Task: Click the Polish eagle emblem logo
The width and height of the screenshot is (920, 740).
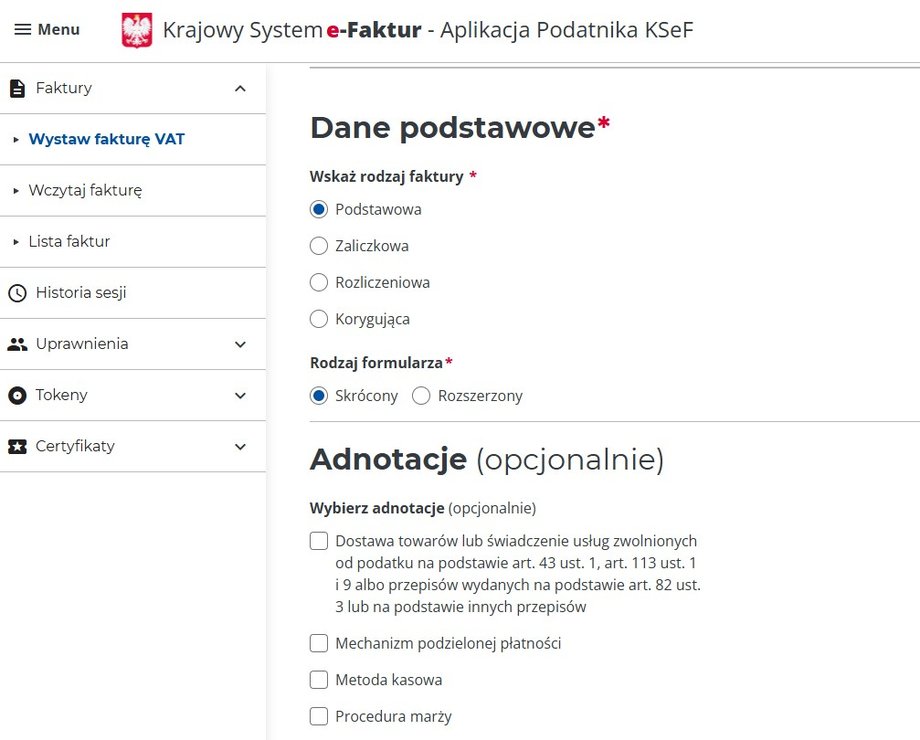Action: point(136,30)
